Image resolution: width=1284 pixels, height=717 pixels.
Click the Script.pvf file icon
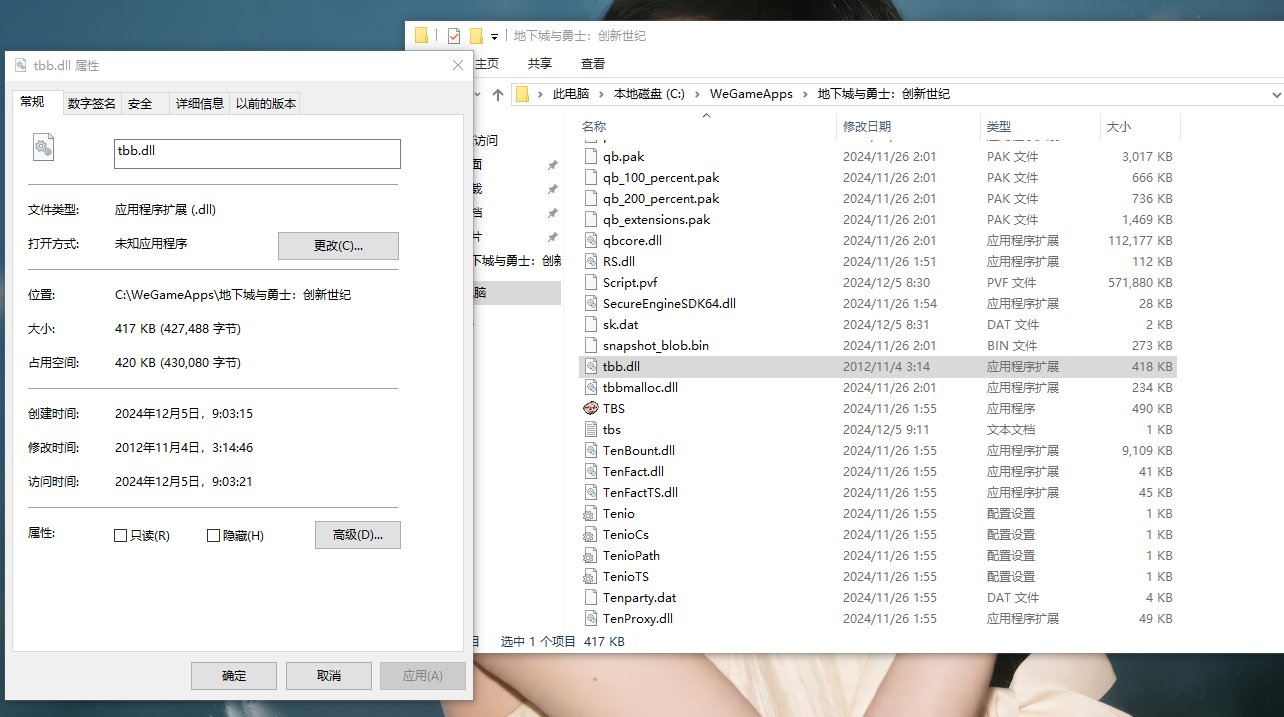click(x=592, y=282)
